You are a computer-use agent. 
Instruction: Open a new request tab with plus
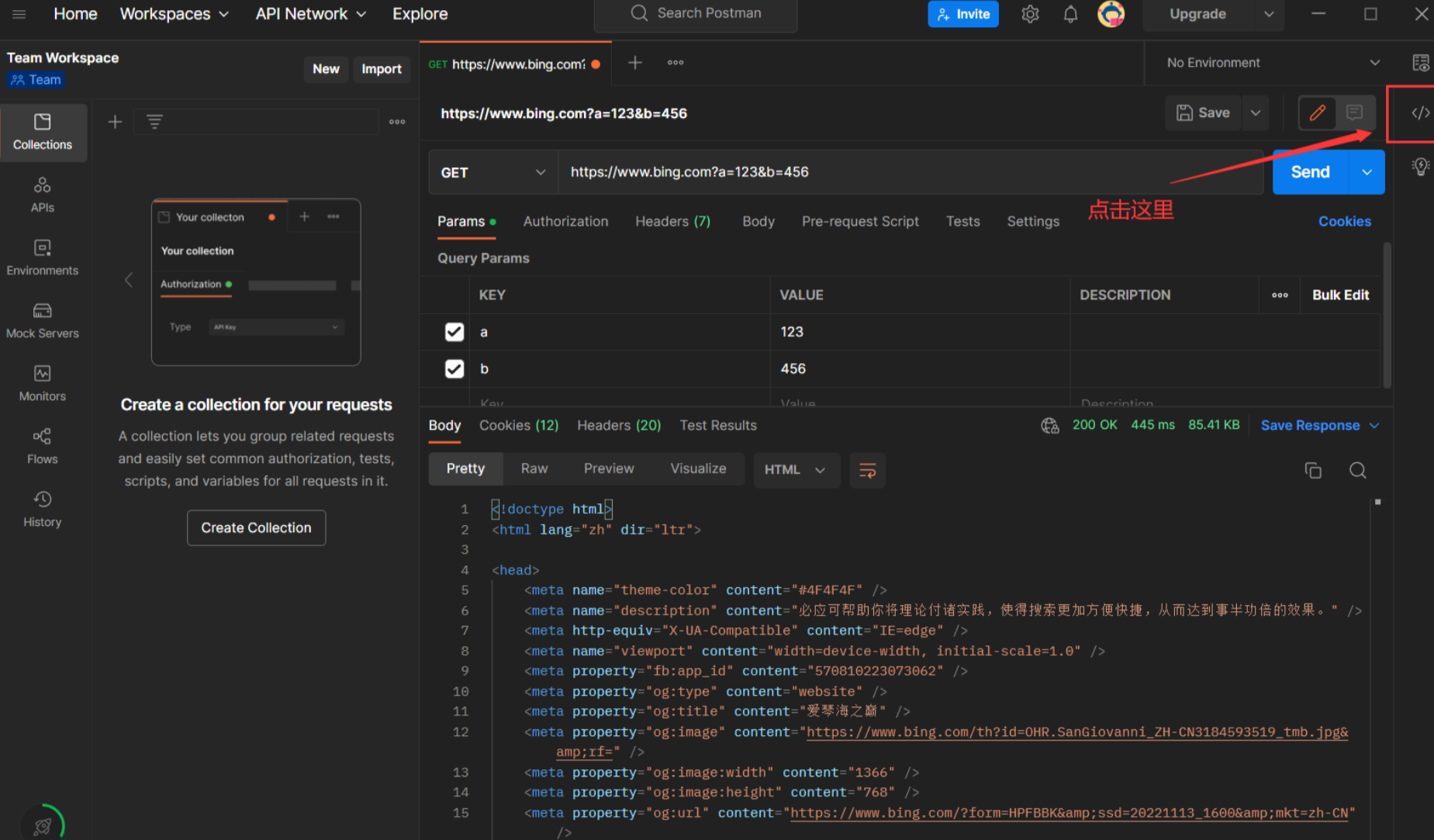click(x=634, y=63)
